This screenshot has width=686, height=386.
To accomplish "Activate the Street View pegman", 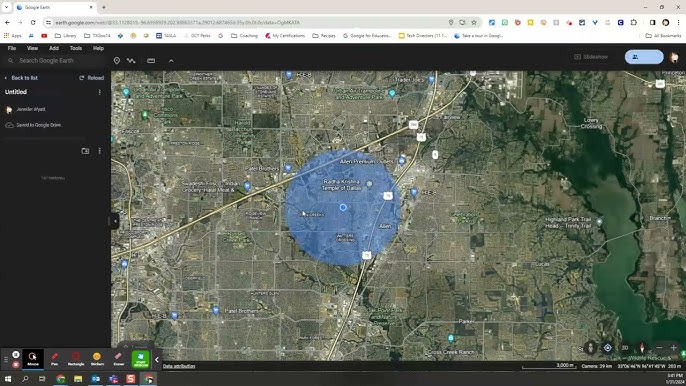I will coord(590,348).
